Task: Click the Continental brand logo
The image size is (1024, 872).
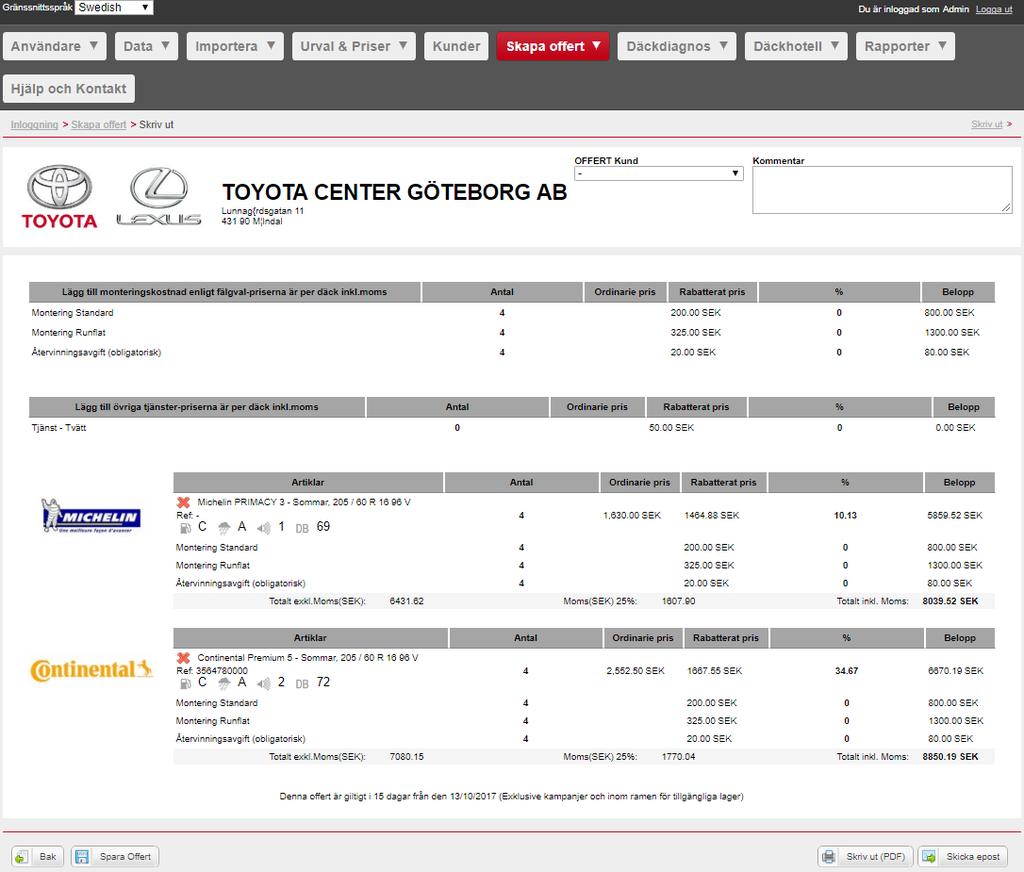Action: point(91,670)
